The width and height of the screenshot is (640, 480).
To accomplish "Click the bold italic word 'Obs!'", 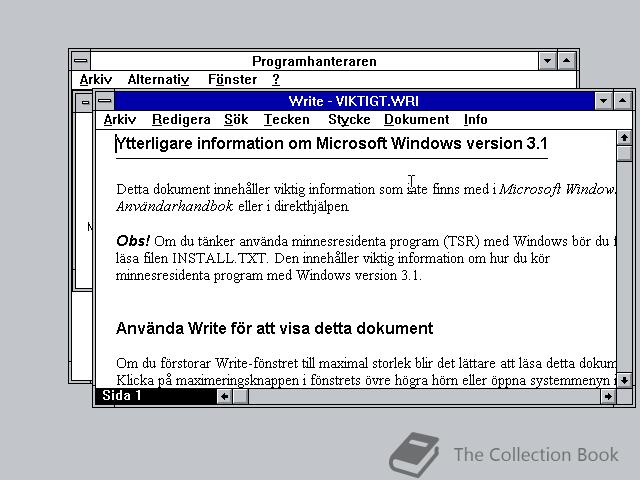I will click(133, 241).
